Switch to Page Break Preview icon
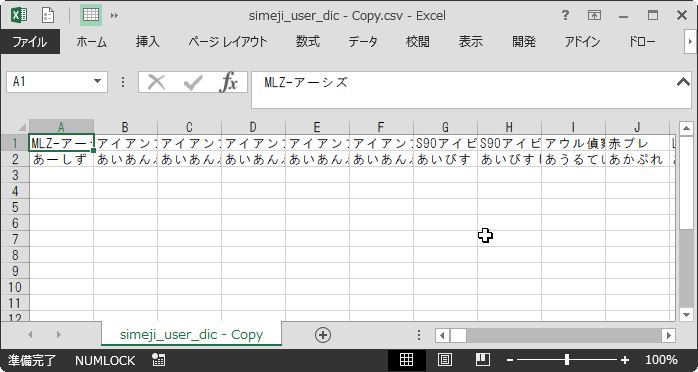 [483, 360]
